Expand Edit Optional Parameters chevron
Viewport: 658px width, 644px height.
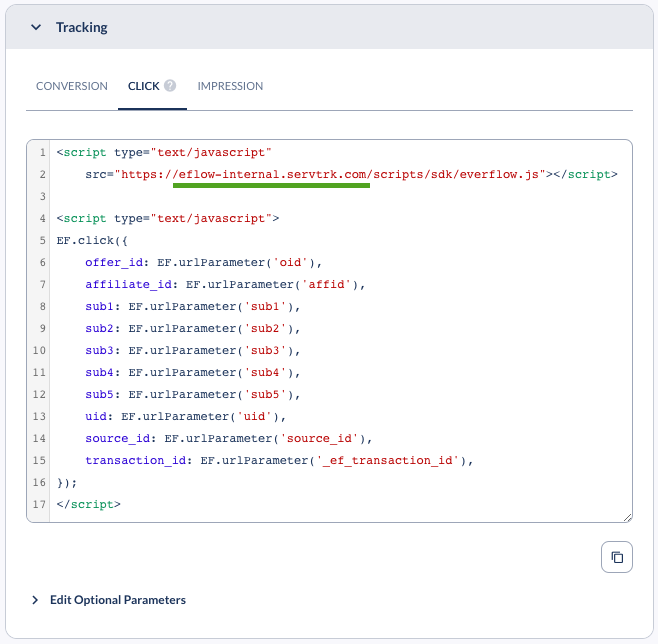[x=35, y=600]
